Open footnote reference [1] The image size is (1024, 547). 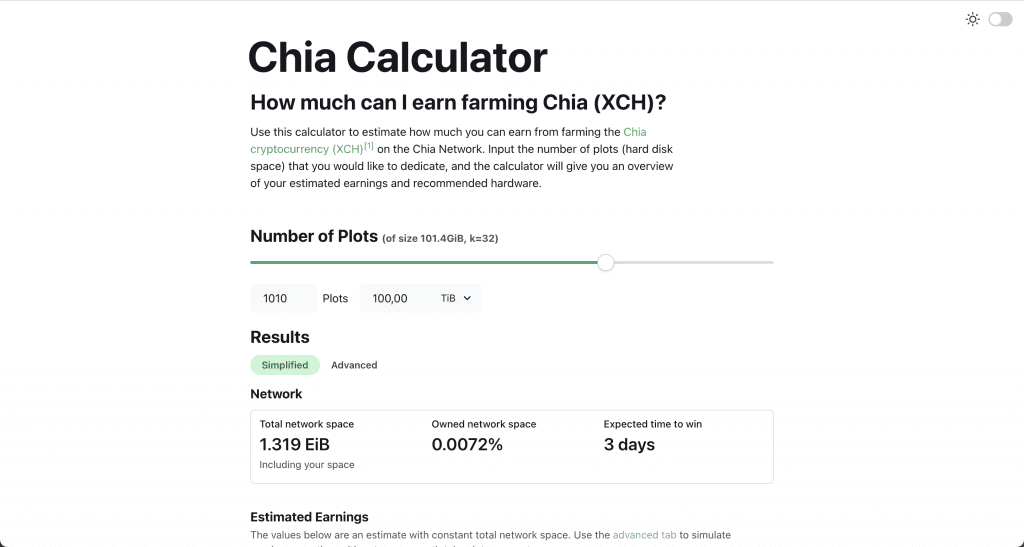pyautogui.click(x=369, y=146)
